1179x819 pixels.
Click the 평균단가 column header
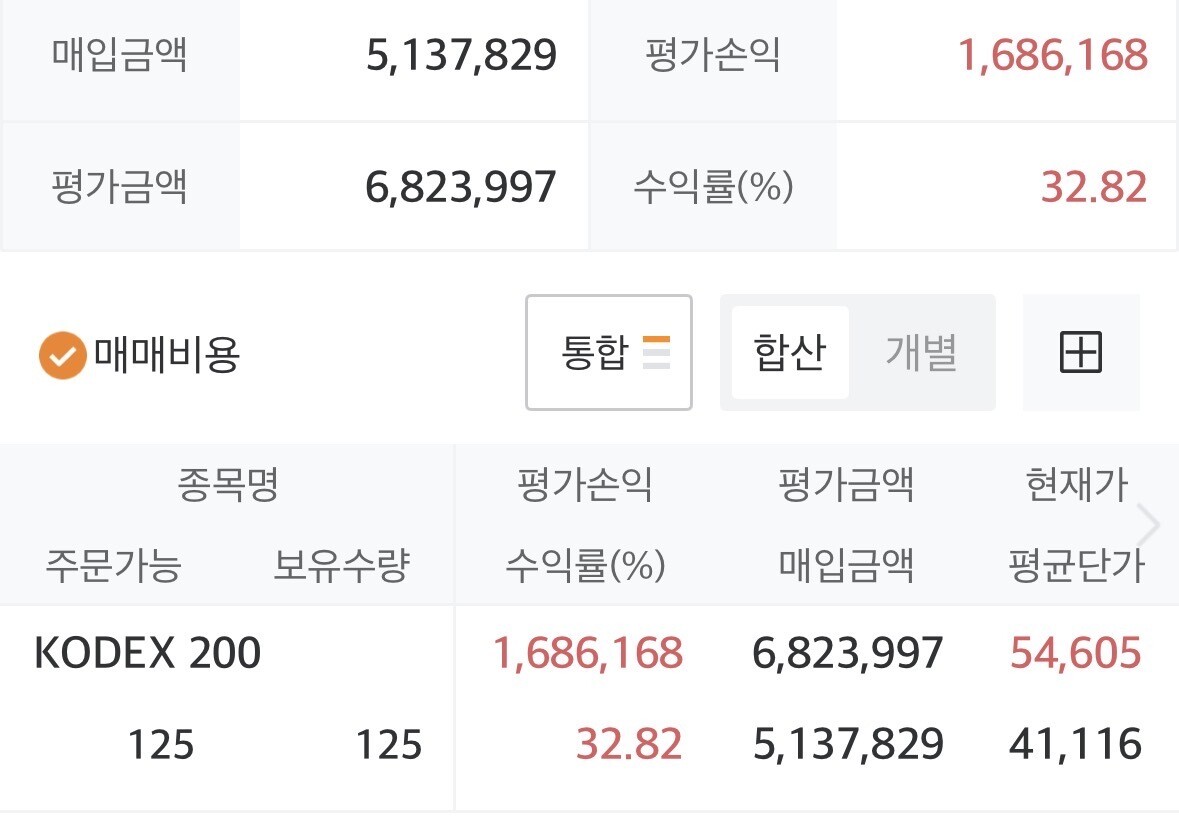point(1076,567)
